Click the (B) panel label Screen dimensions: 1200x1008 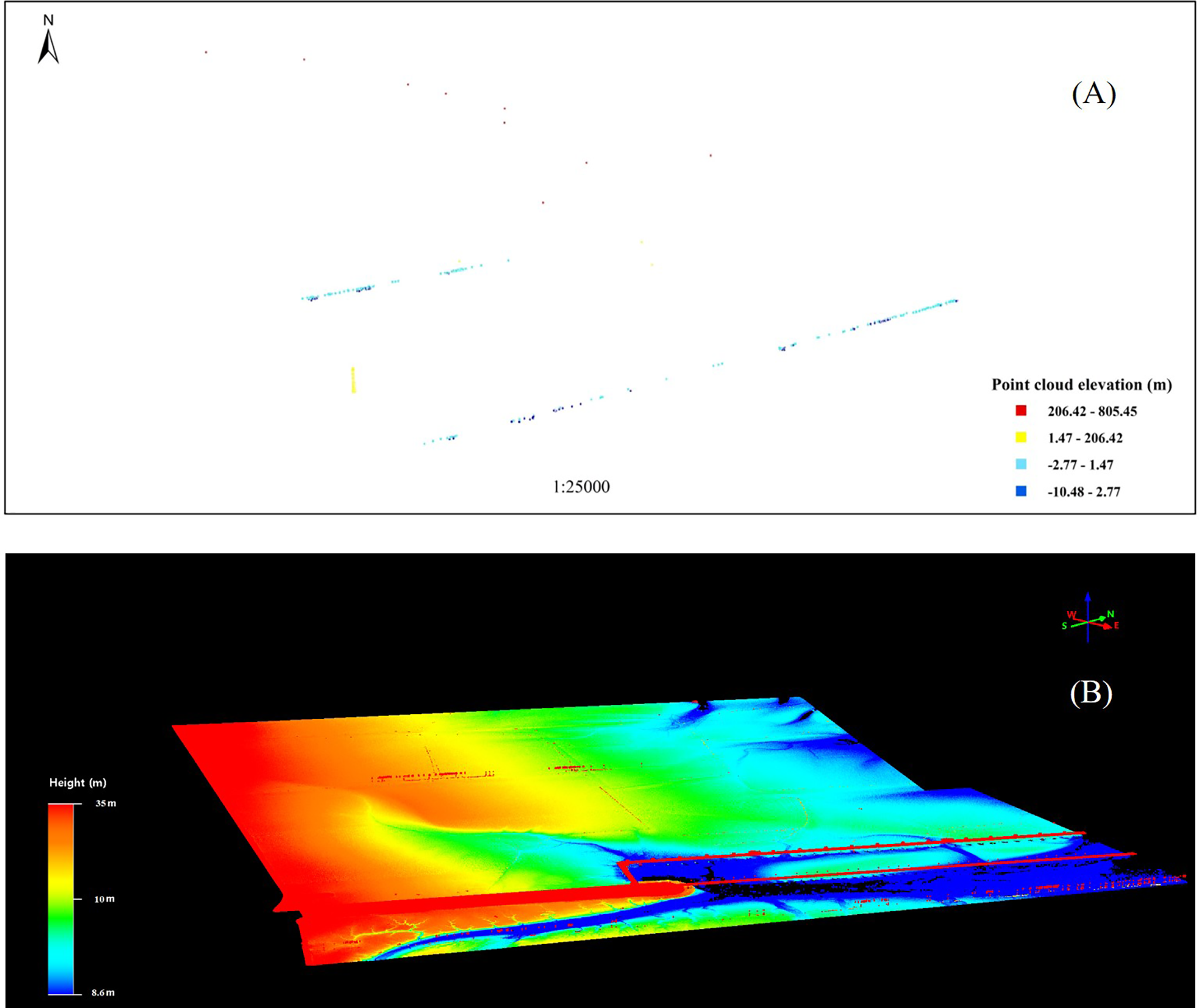coord(1090,693)
